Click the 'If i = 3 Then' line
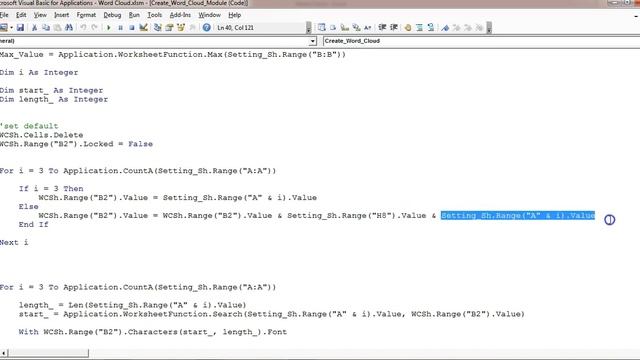640x360 pixels. 51,189
